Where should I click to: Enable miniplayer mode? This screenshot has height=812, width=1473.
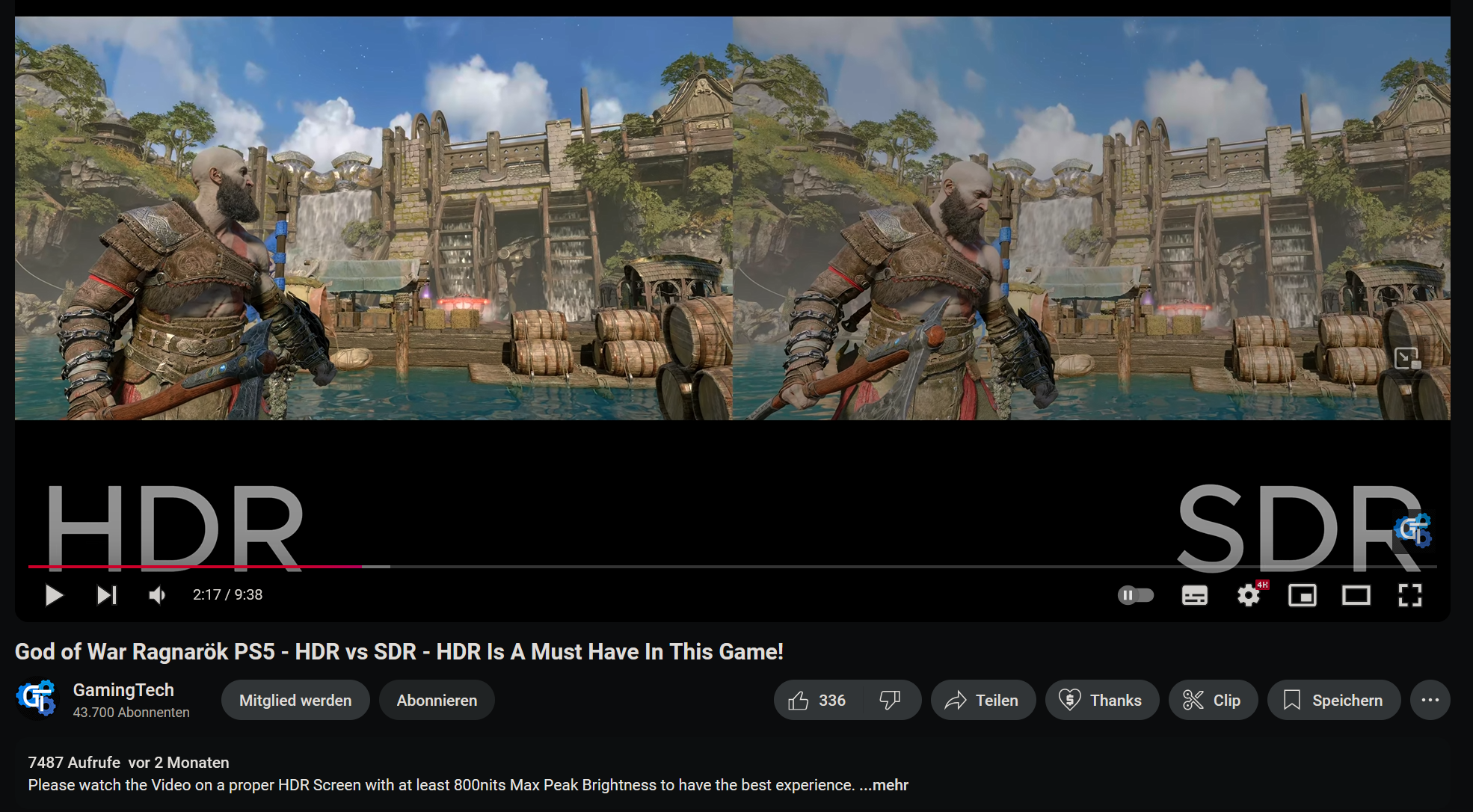pos(1302,595)
